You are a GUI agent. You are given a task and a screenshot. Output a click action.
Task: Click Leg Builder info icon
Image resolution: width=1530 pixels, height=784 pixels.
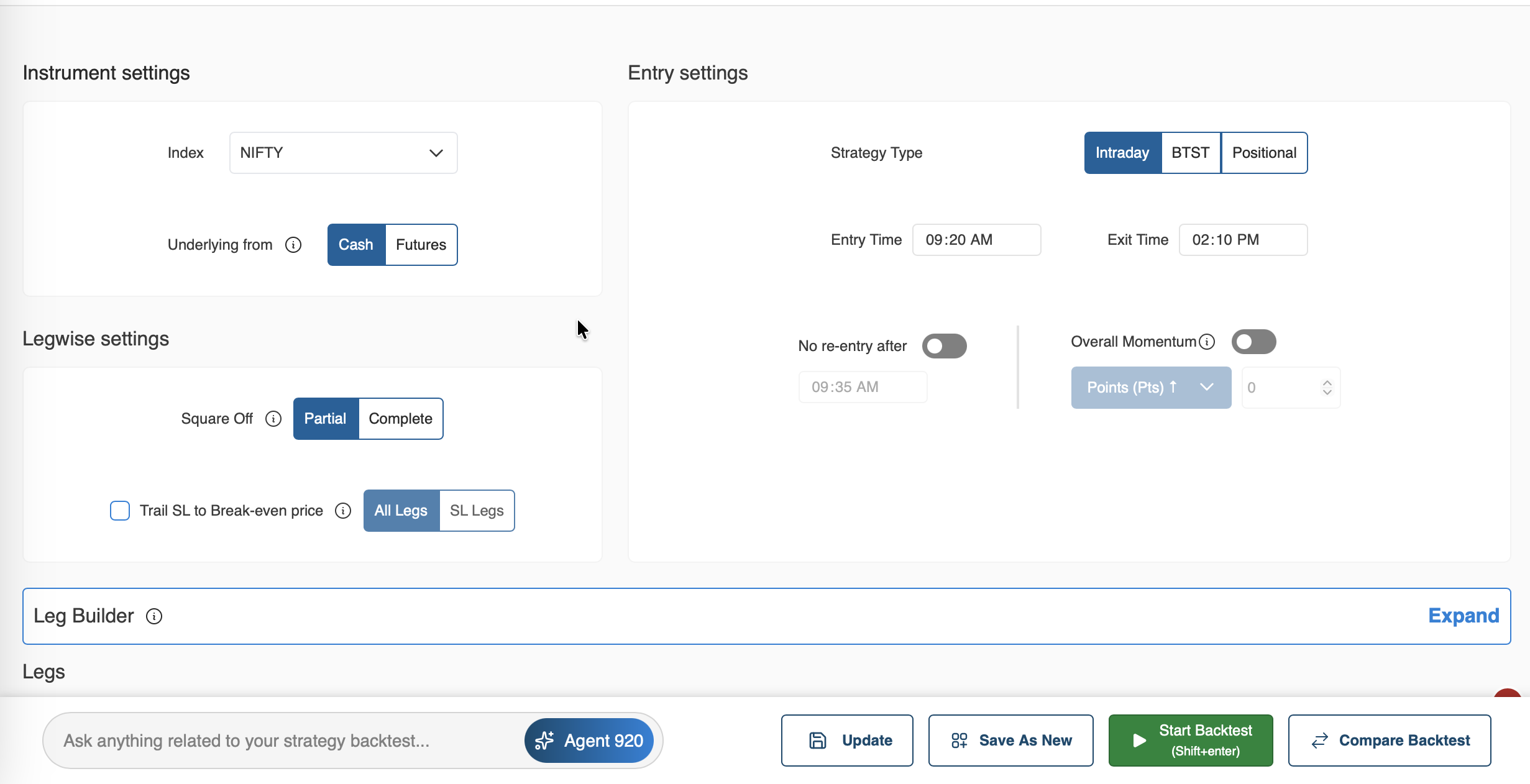tap(154, 616)
